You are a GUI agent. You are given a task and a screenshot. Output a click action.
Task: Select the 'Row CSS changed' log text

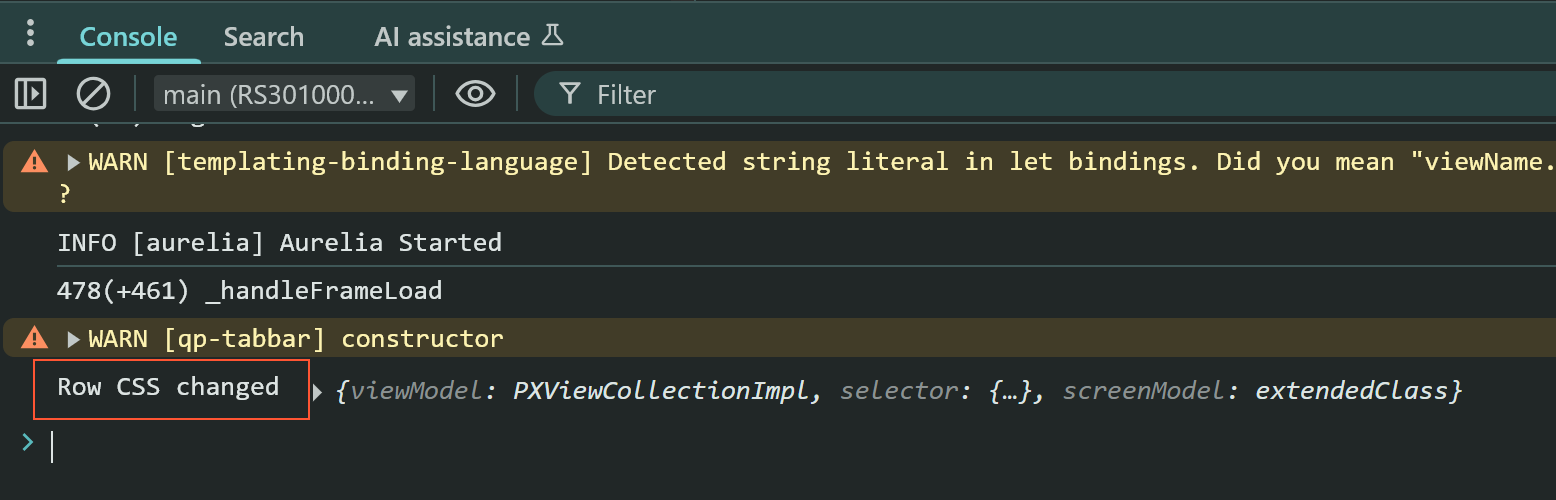point(168,387)
